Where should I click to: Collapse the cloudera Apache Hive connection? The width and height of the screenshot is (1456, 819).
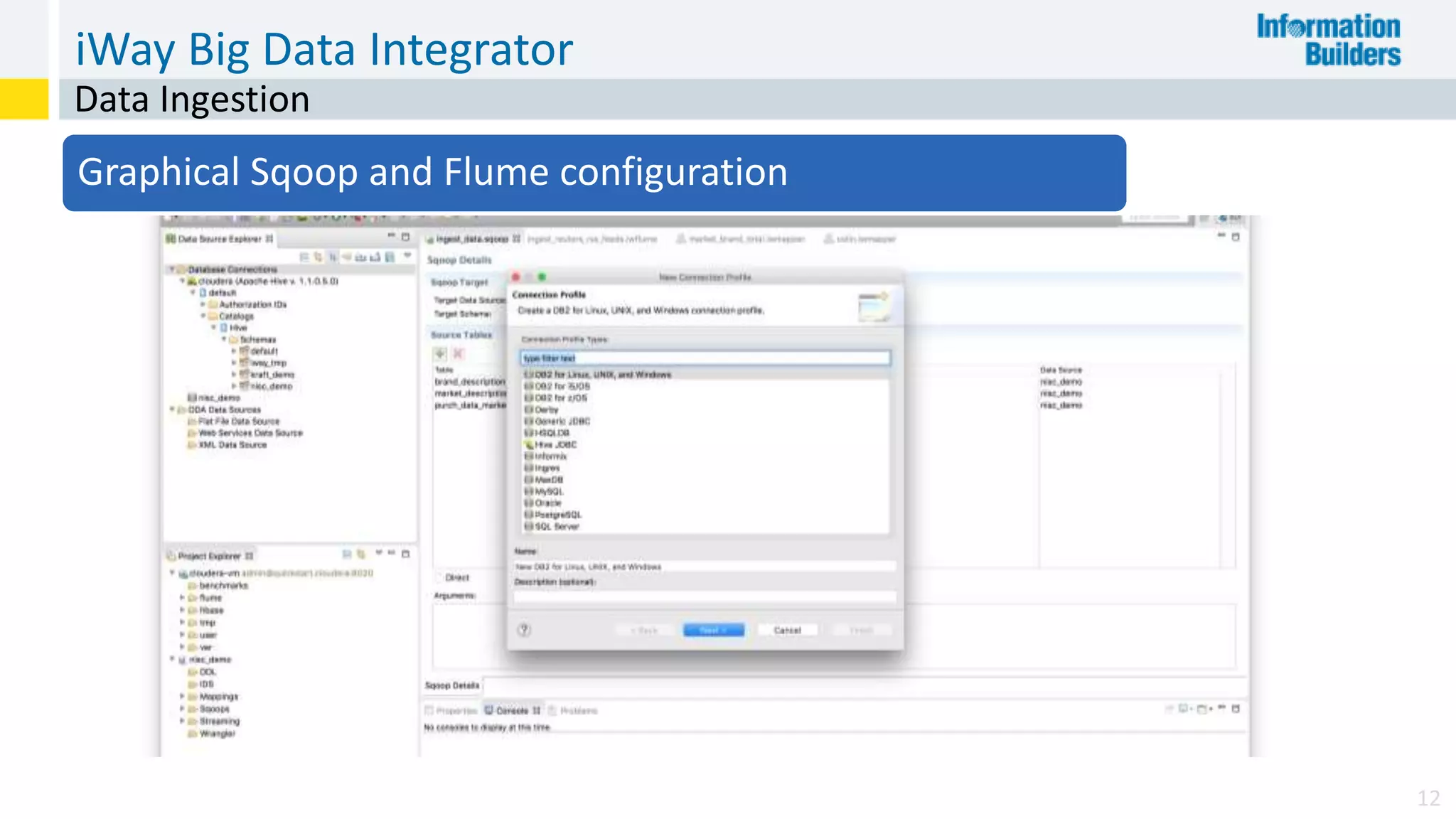[x=182, y=281]
